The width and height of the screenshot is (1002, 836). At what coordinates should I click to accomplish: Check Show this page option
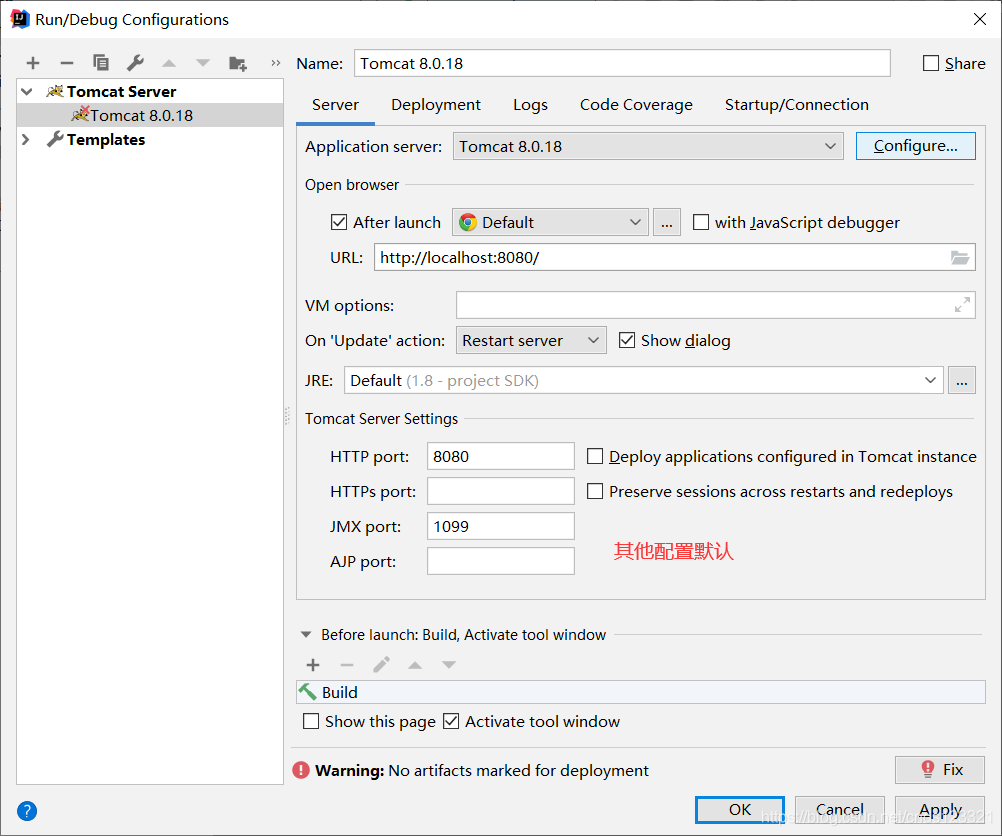311,722
